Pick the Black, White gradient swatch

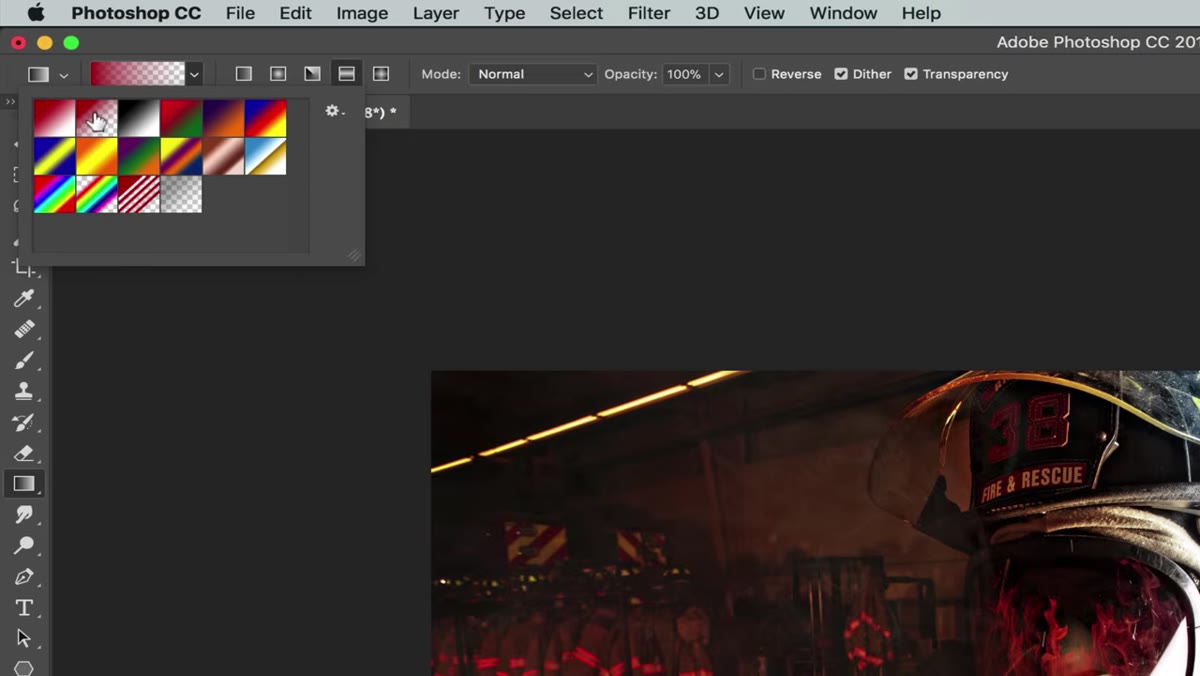(x=139, y=118)
